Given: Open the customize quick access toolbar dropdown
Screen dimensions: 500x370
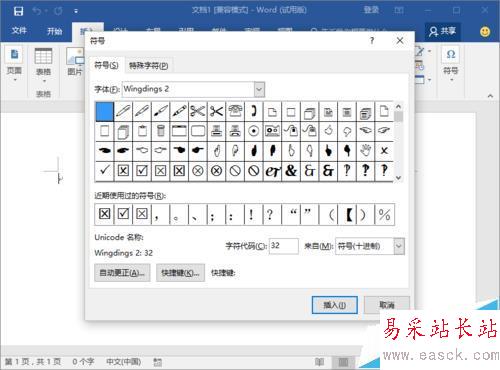Looking at the screenshot, I should coord(76,11).
